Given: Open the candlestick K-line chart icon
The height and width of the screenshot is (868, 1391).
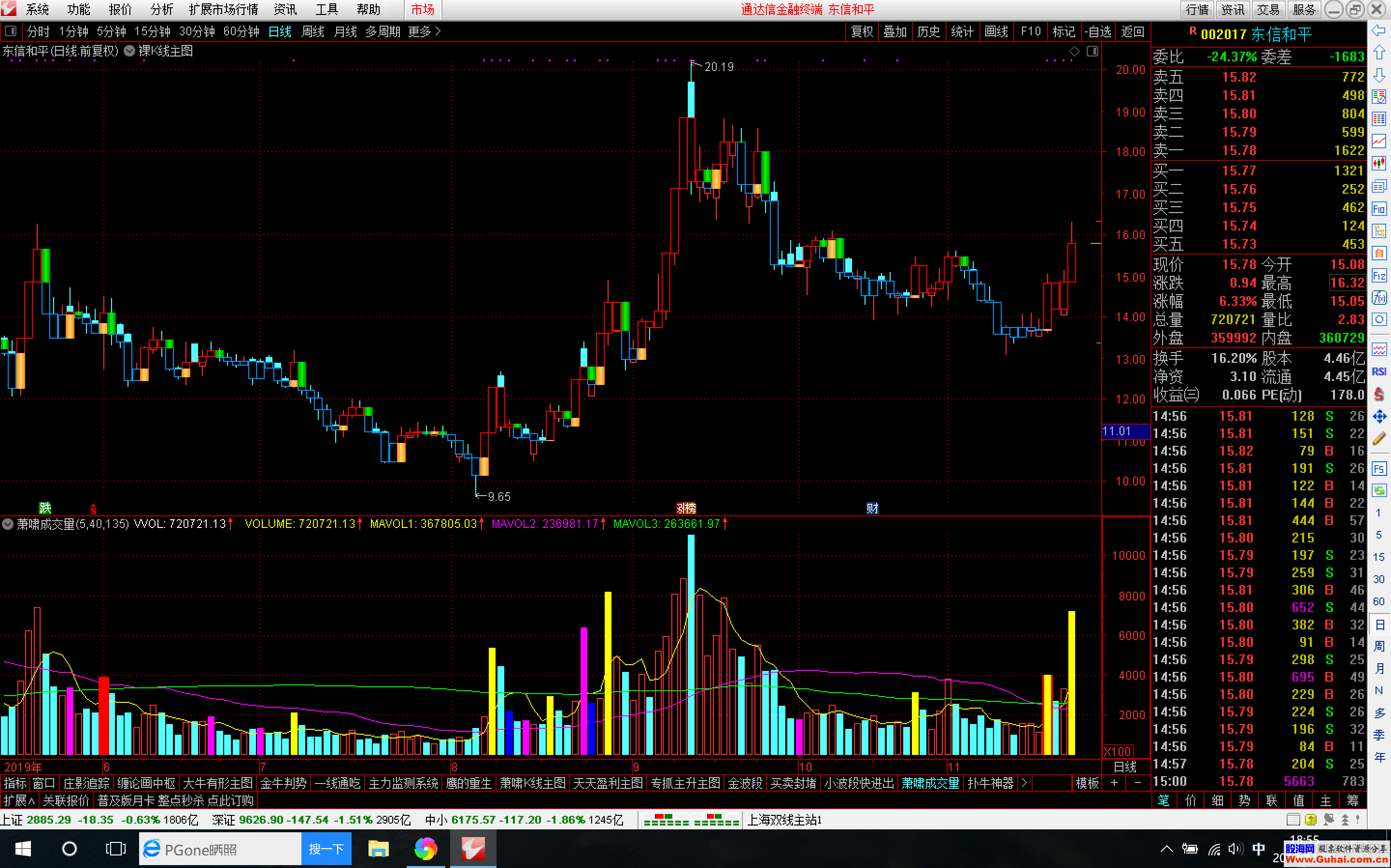Looking at the screenshot, I should [1379, 164].
